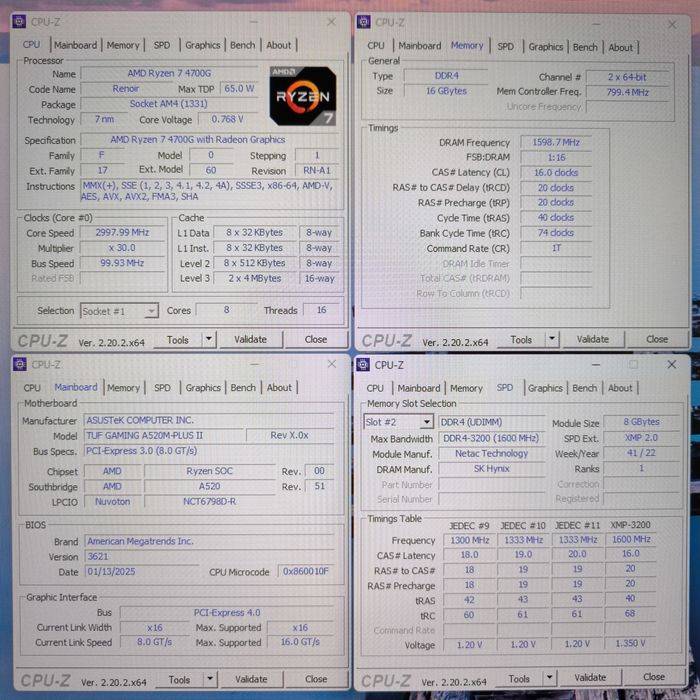Viewport: 700px width, 700px height.
Task: Click Close button in SPD window
Action: pos(654,677)
